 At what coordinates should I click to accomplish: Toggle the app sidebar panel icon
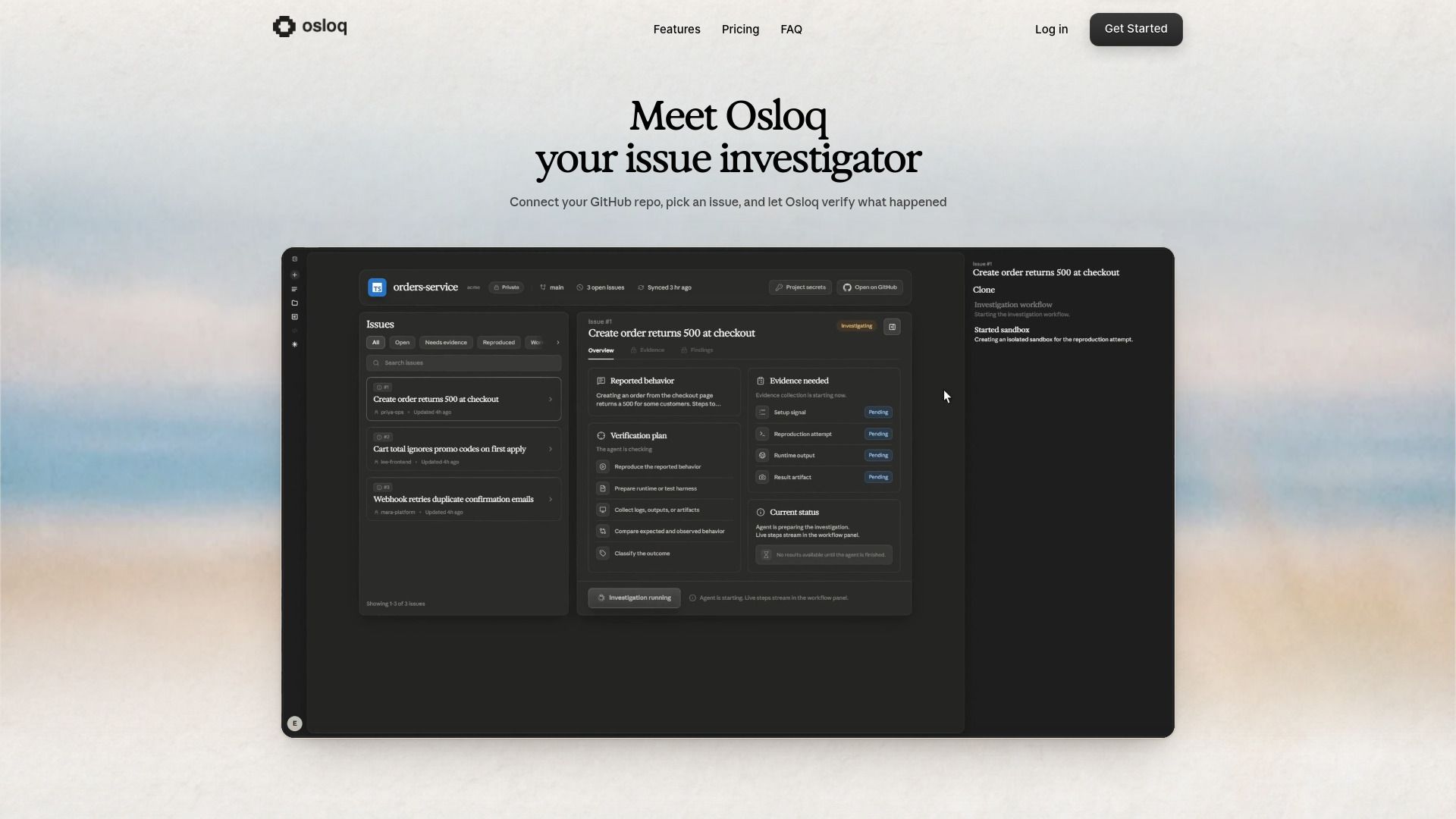click(295, 259)
